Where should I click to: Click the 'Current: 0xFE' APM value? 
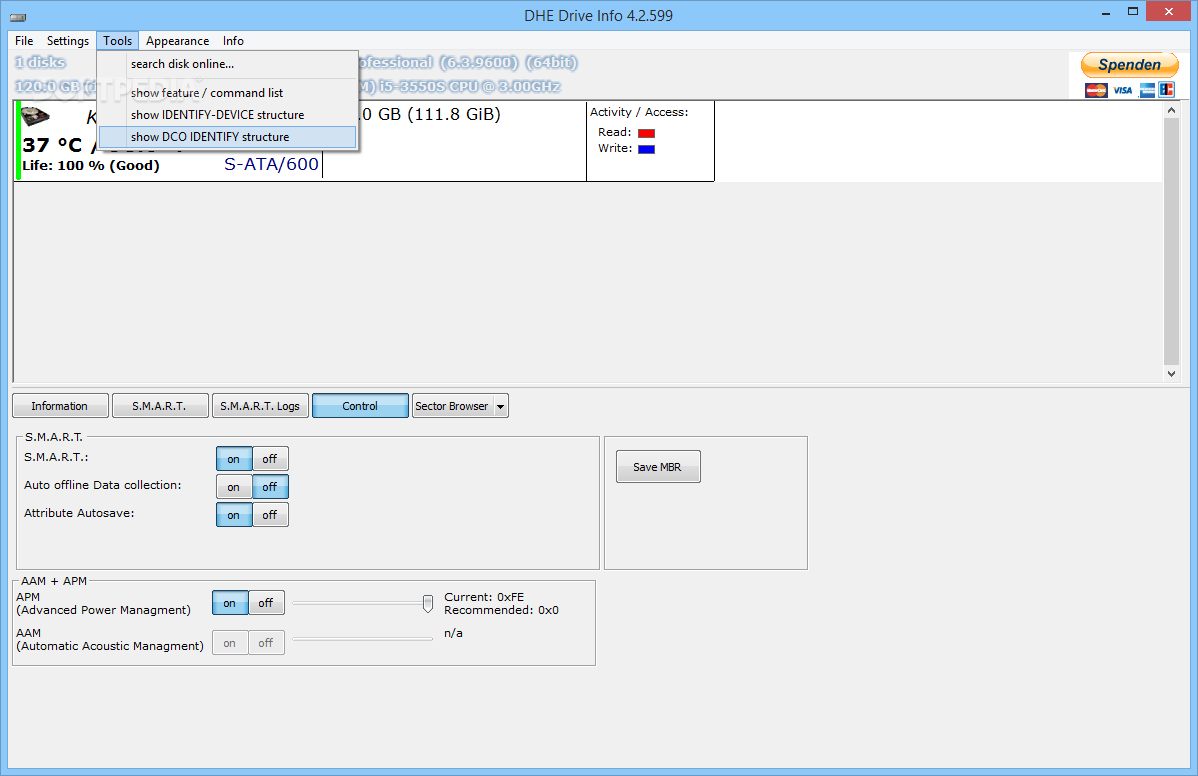[x=484, y=597]
